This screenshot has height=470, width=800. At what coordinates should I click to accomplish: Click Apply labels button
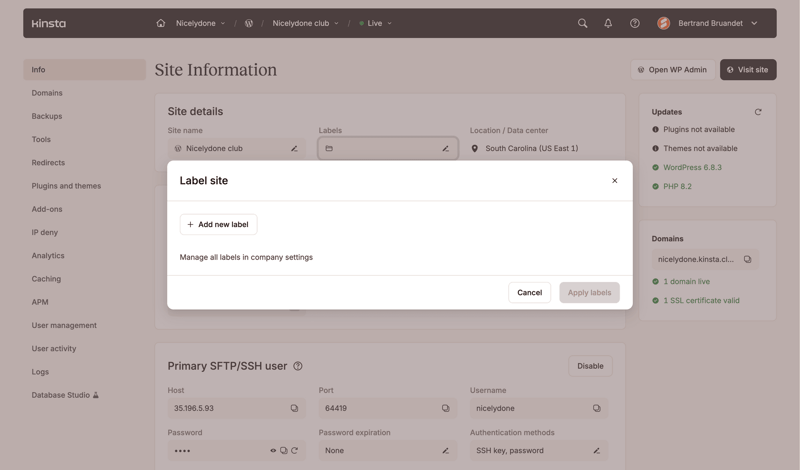[x=589, y=292]
